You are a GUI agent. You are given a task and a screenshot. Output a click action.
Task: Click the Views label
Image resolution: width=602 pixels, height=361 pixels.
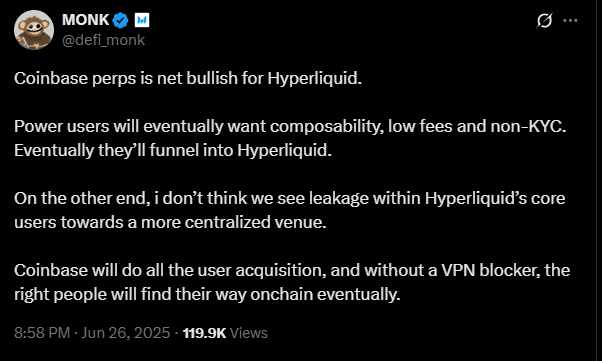coord(248,333)
